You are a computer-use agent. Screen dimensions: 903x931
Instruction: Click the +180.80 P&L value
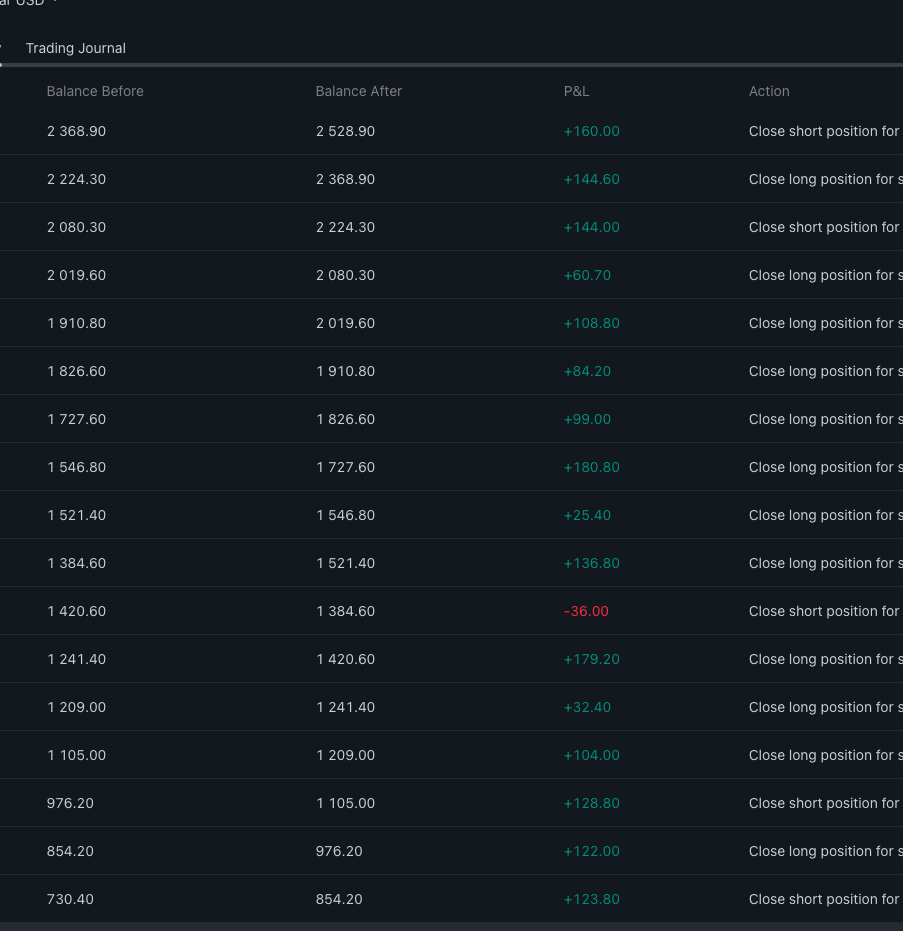coord(592,466)
